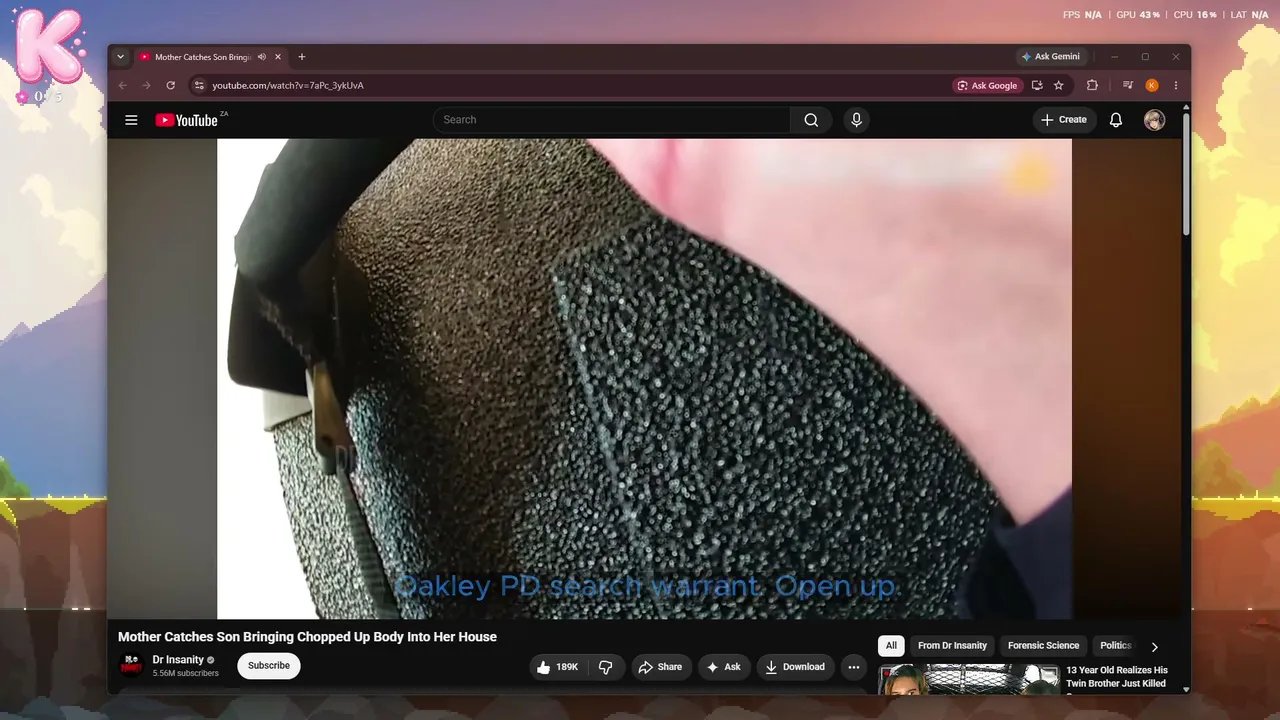Share this video
Image resolution: width=1280 pixels, height=720 pixels.
pyautogui.click(x=660, y=667)
